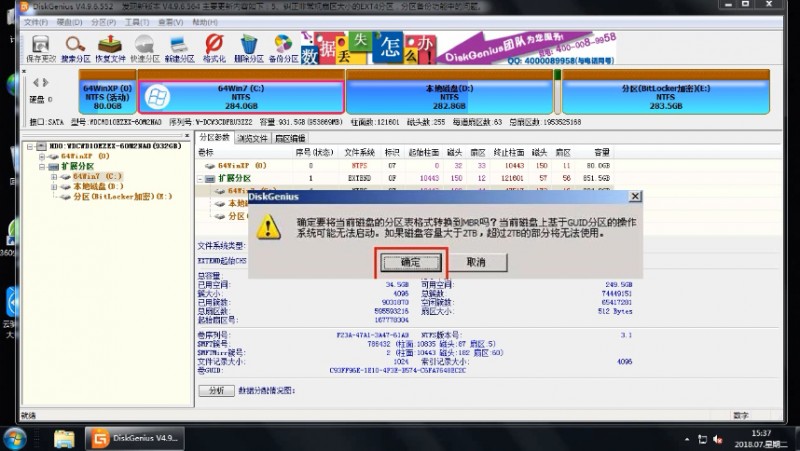
Task: Click the 格式化 format toolbar icon
Action: coord(214,49)
